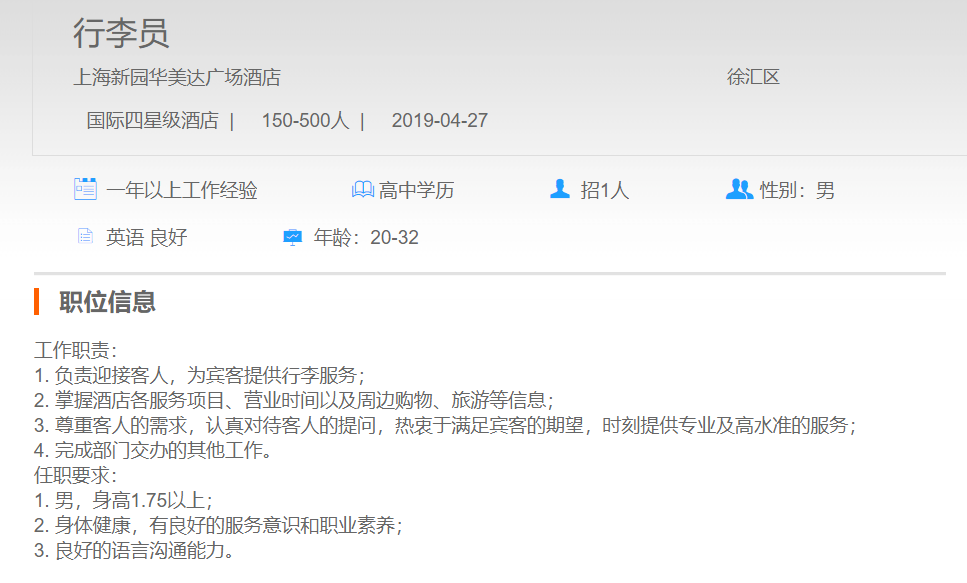The image size is (967, 583).
Task: Open the 上海新园华美达广场酒店 company link
Action: (x=177, y=77)
